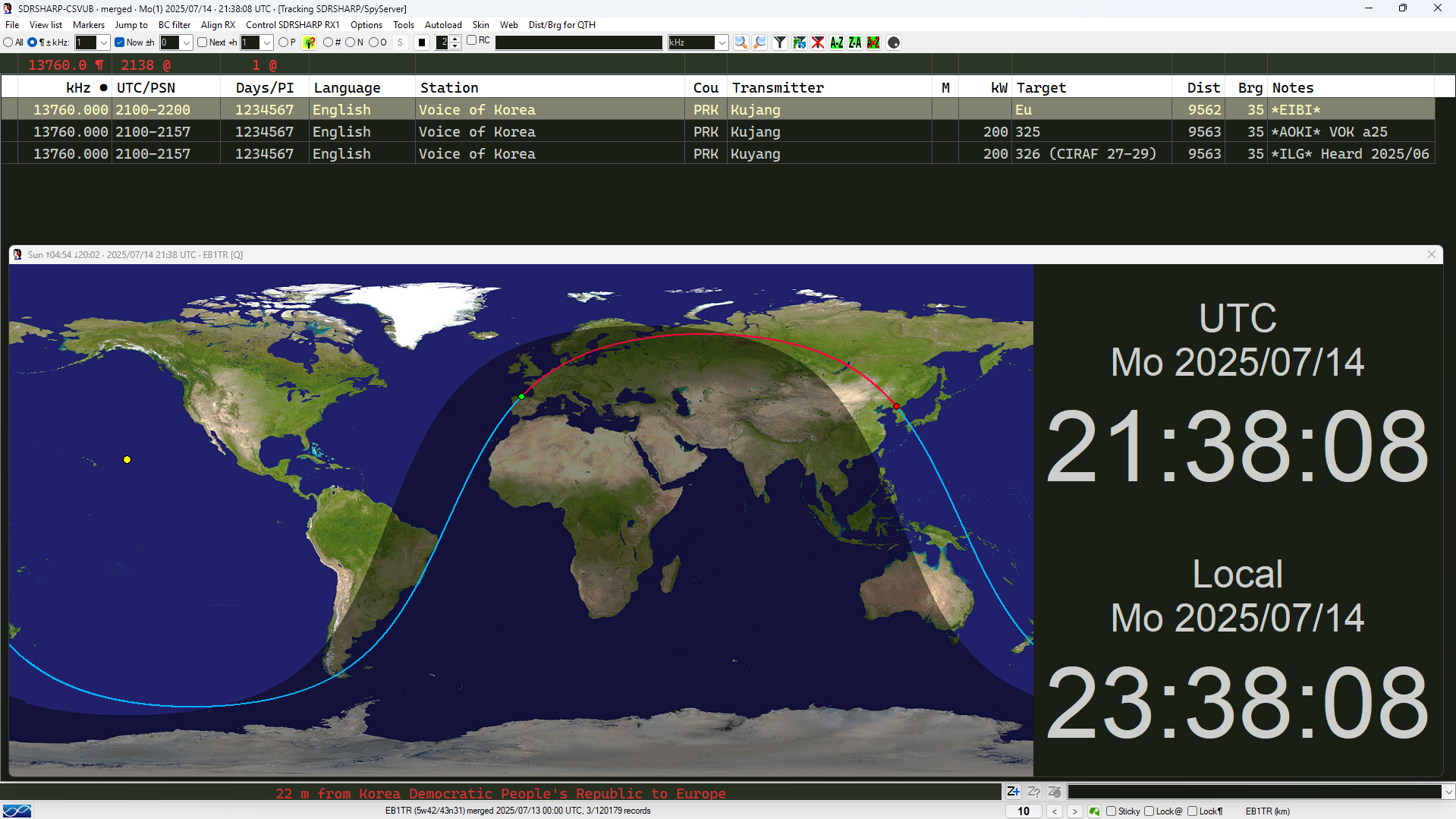Screen dimensions: 1456x819
Task: Click the blue wave logo in status bar
Action: [x=17, y=811]
